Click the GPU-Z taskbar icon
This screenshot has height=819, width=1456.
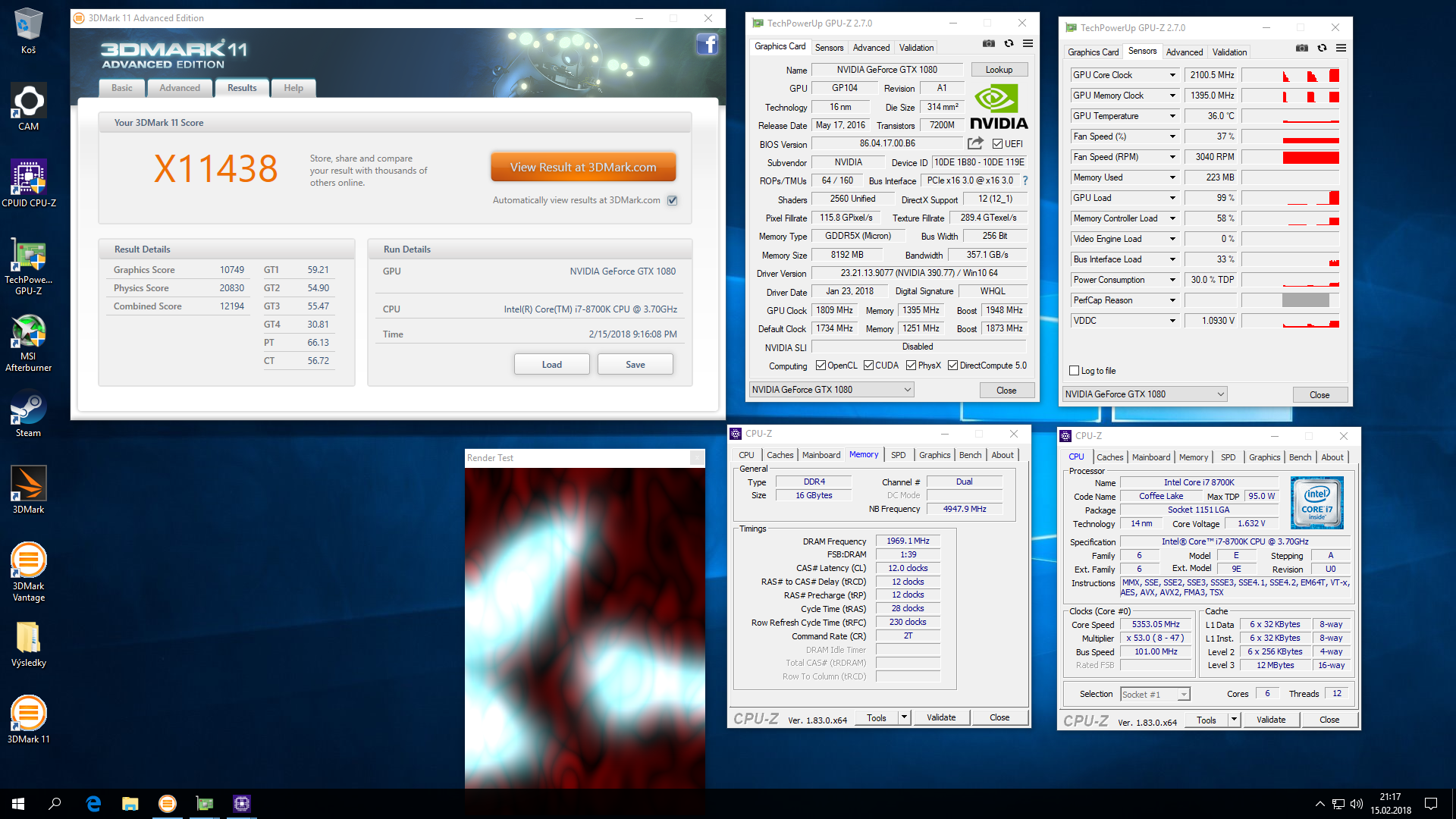pyautogui.click(x=205, y=804)
